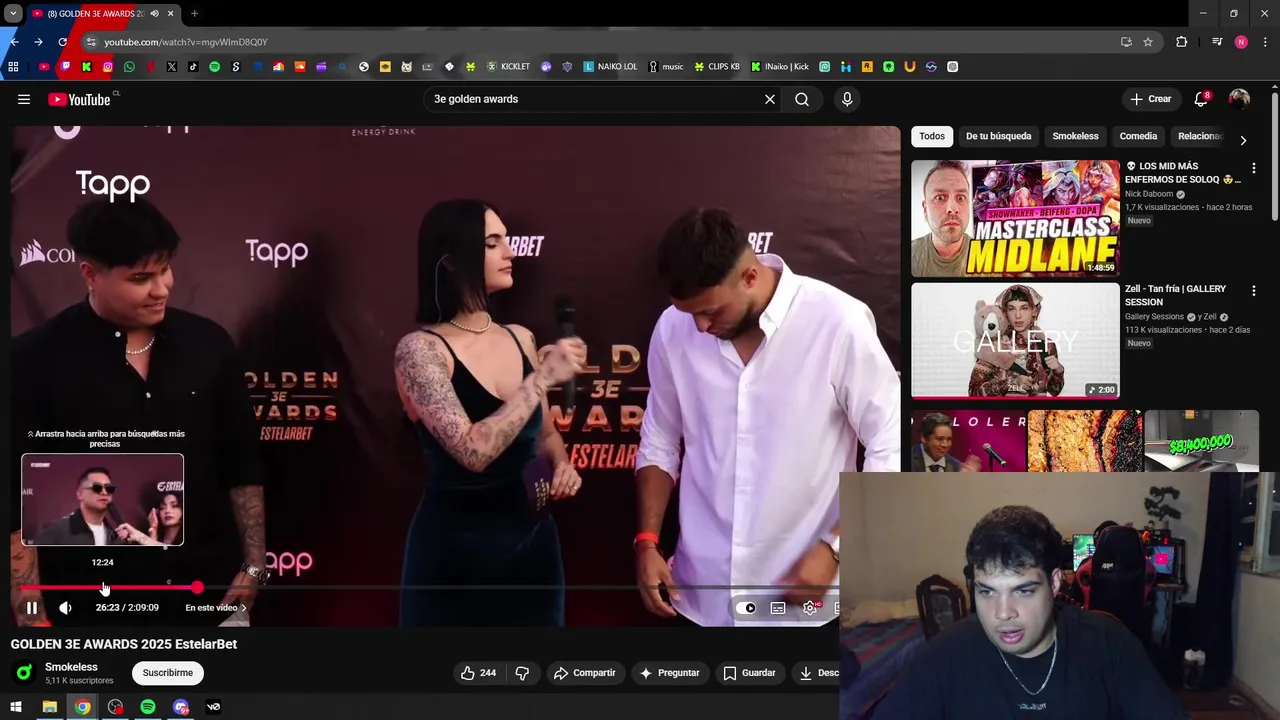Open the Spotify bookmark icon
This screenshot has width=1280, height=720.
point(214,67)
